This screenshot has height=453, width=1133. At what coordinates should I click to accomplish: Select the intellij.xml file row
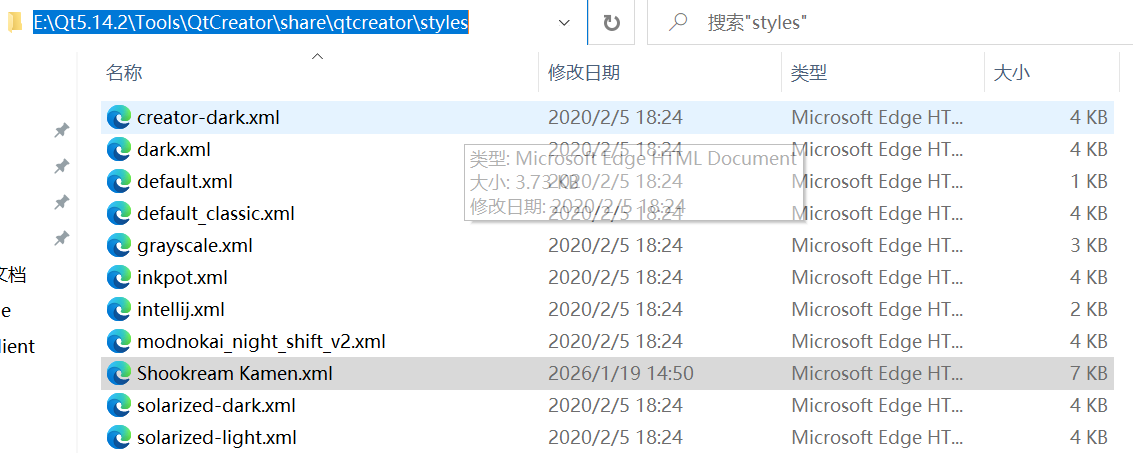607,310
